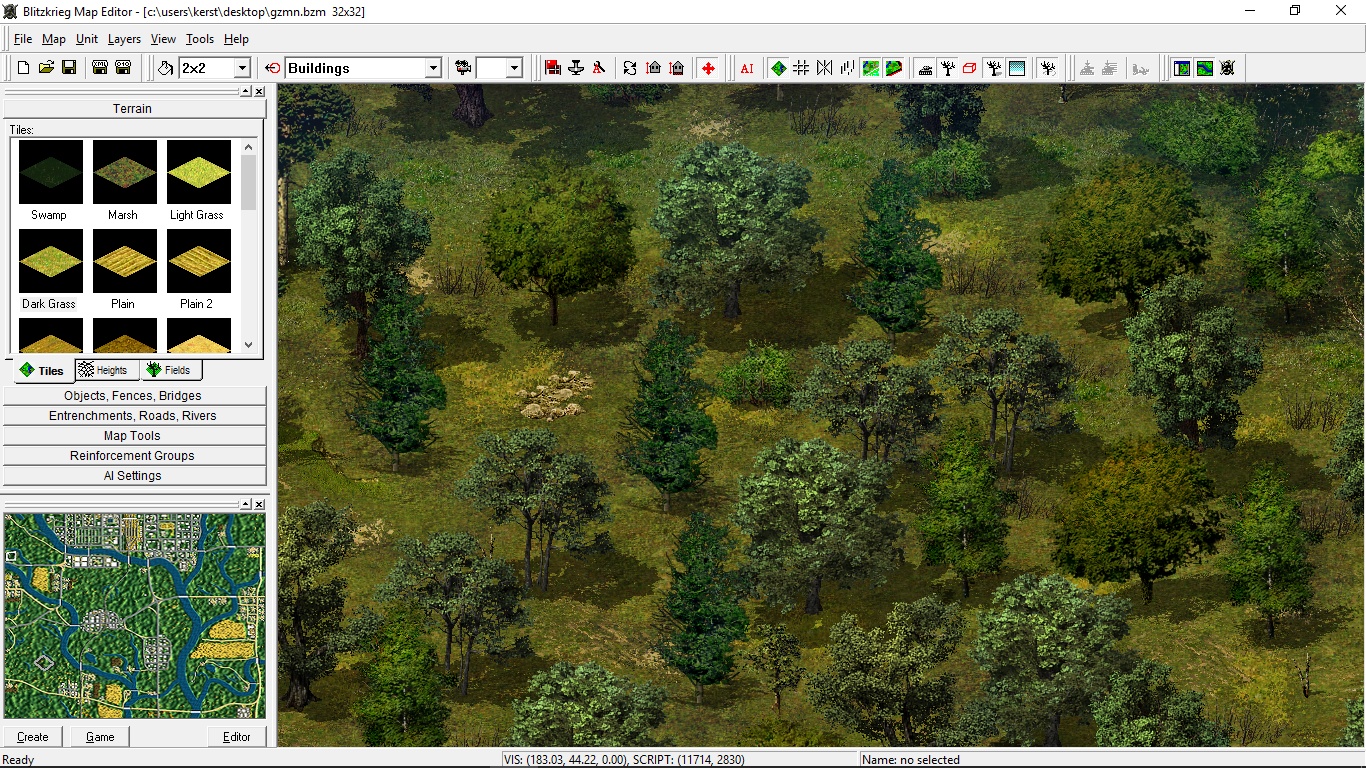Open the Tools menu
The image size is (1366, 768).
click(x=200, y=39)
